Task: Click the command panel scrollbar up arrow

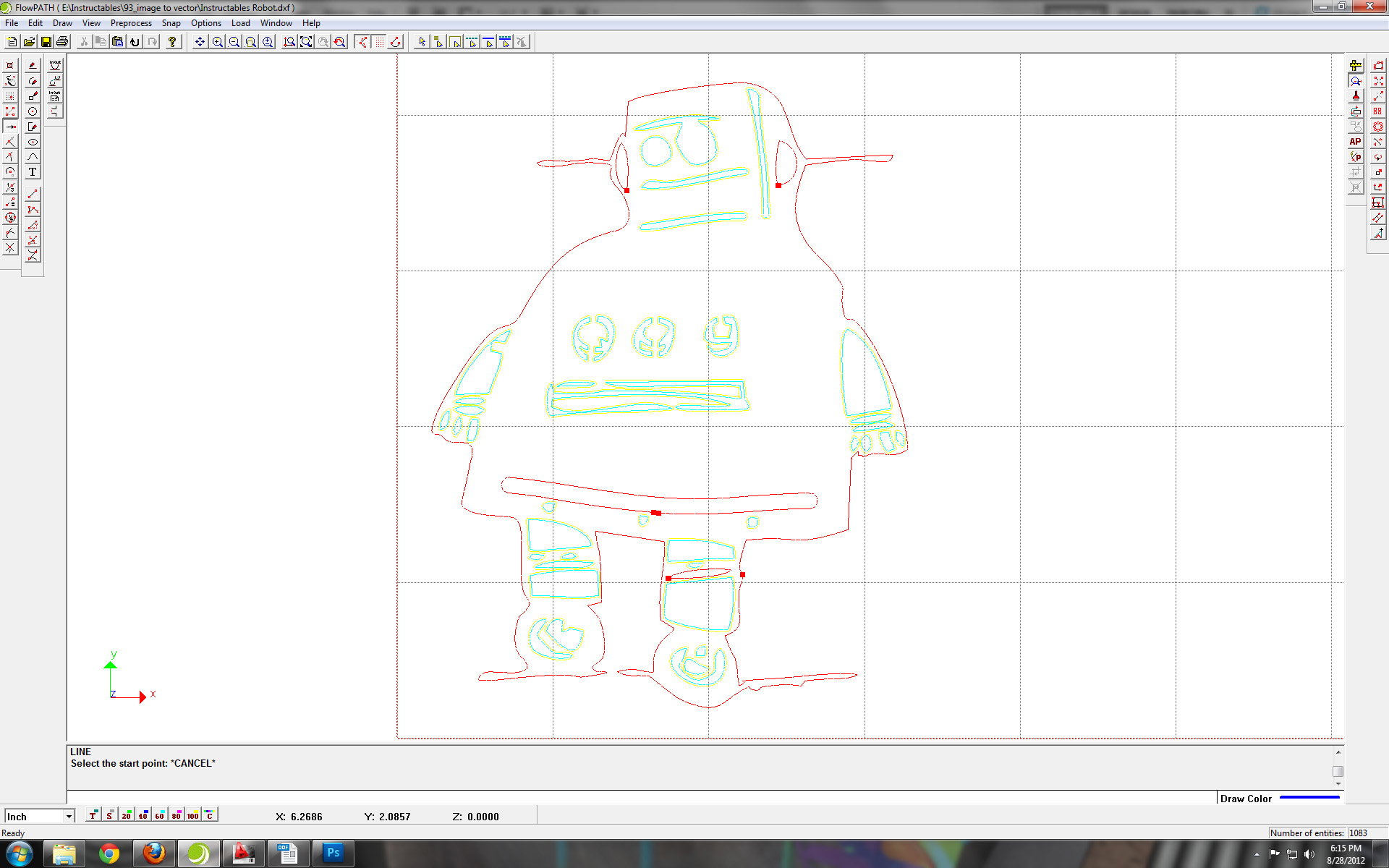Action: (1338, 752)
